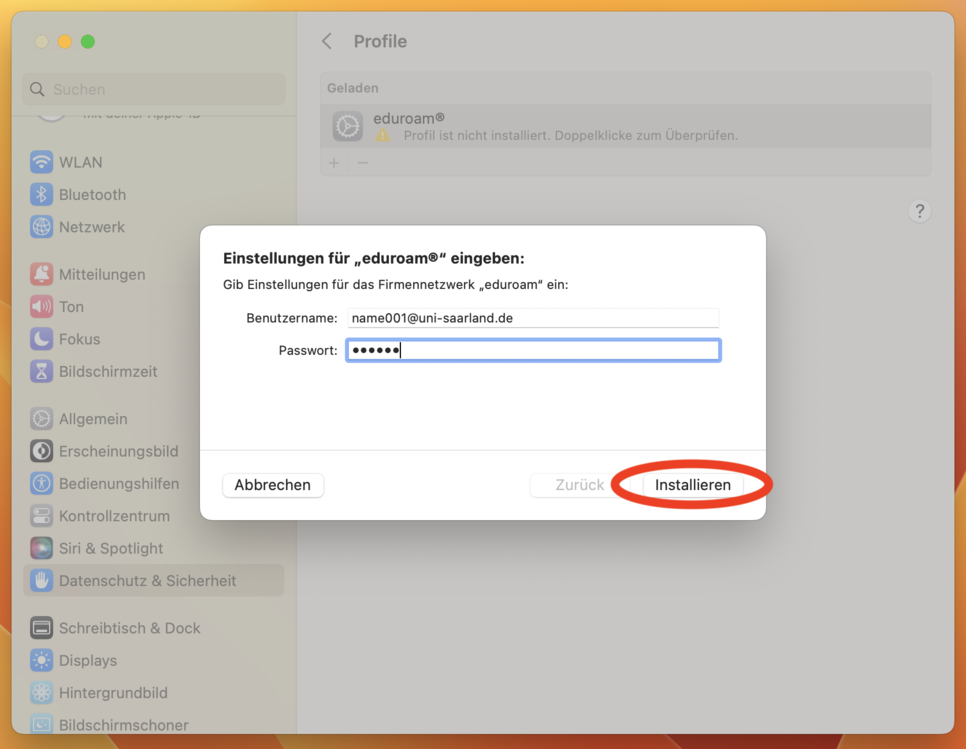Select WLAN label in sidebar

(81, 162)
